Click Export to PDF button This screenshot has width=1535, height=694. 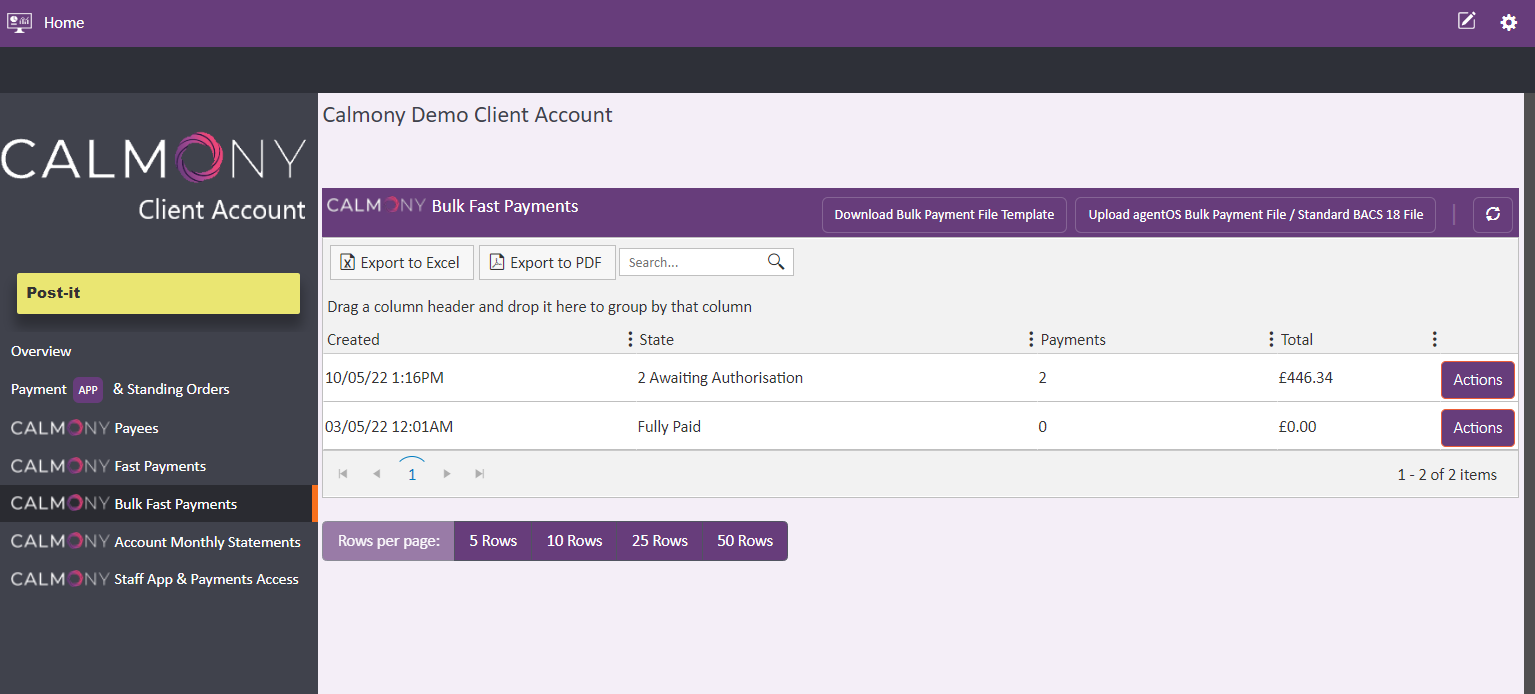click(547, 262)
